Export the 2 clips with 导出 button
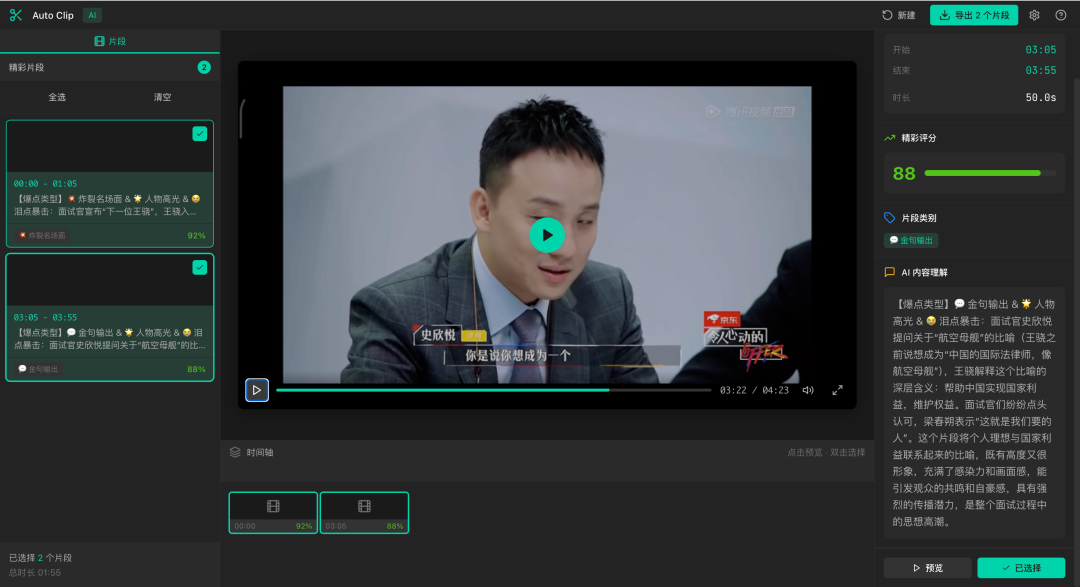The image size is (1080, 587). point(974,15)
